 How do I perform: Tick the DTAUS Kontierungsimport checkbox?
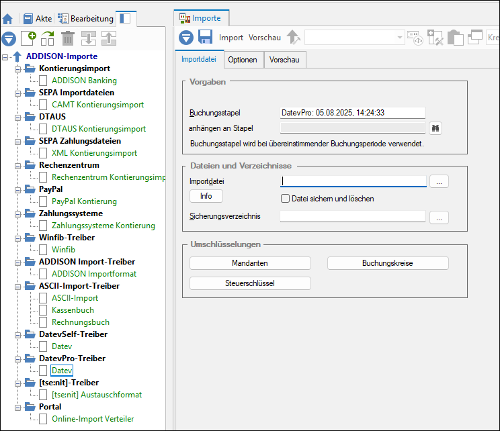click(x=43, y=129)
